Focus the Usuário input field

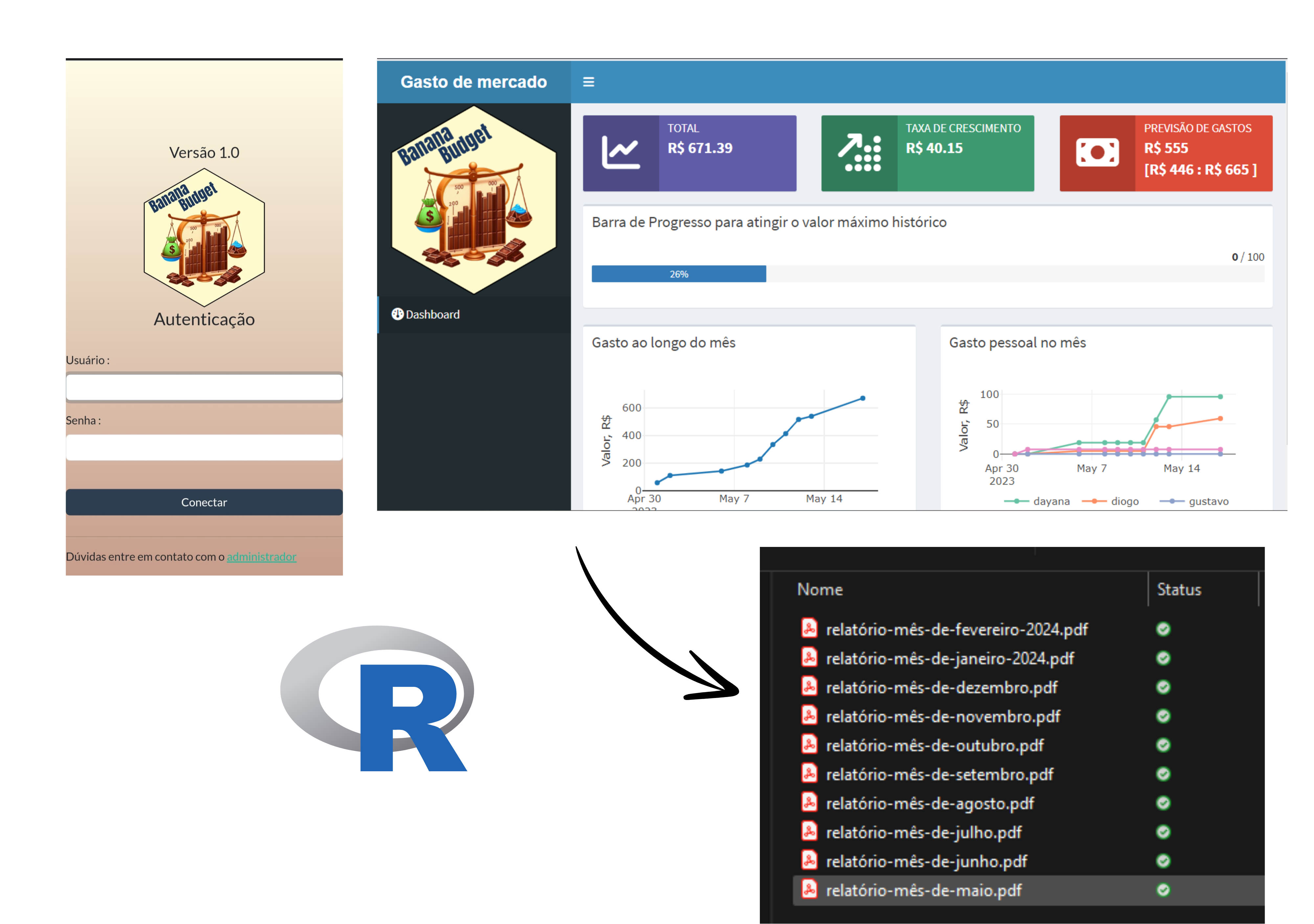click(x=204, y=388)
